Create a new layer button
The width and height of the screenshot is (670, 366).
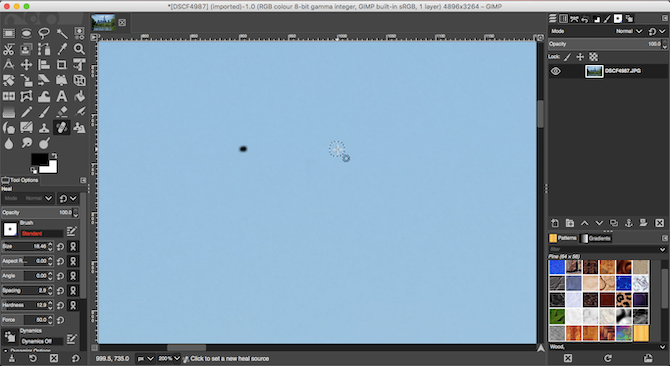tap(555, 223)
